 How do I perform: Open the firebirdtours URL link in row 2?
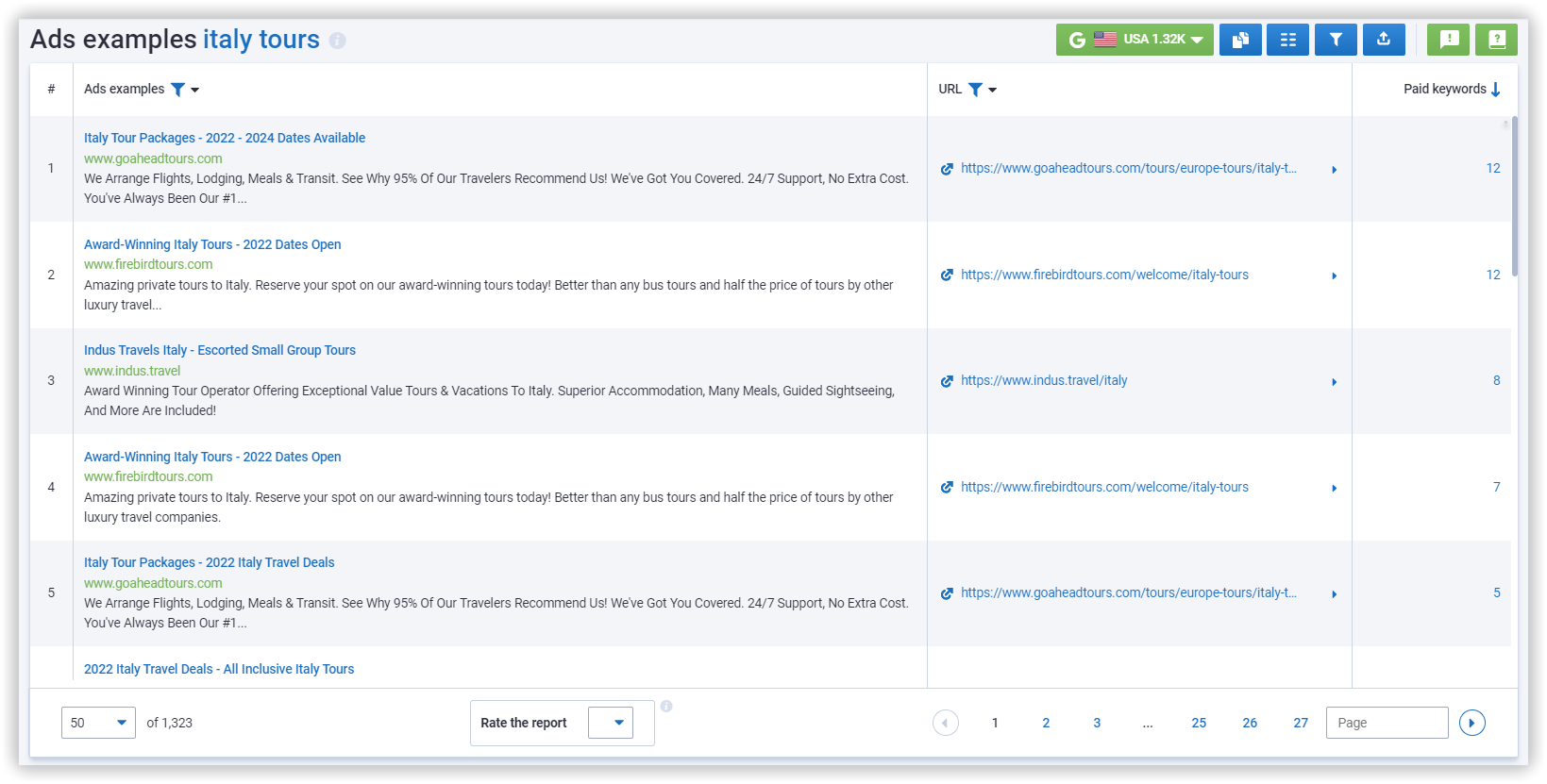pyautogui.click(x=1104, y=275)
